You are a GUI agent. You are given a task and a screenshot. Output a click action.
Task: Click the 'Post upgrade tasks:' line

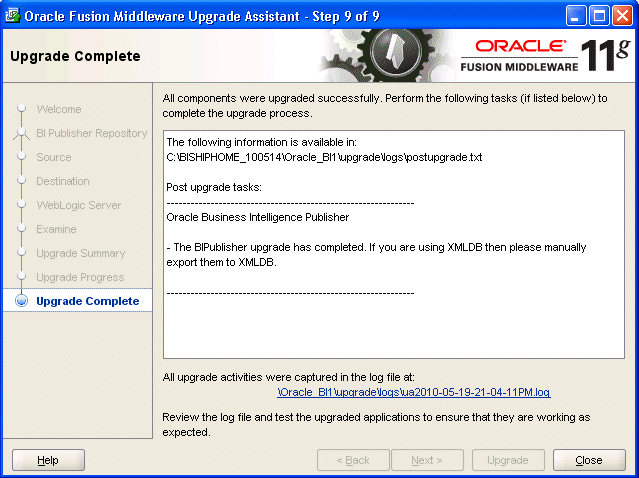pyautogui.click(x=214, y=187)
